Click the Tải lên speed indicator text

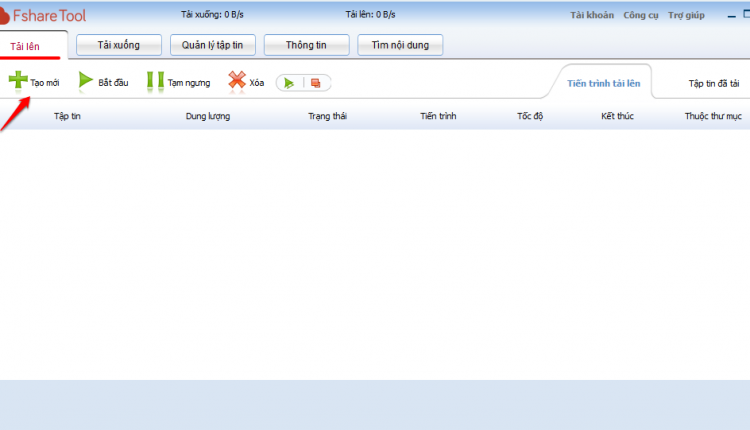(x=370, y=14)
